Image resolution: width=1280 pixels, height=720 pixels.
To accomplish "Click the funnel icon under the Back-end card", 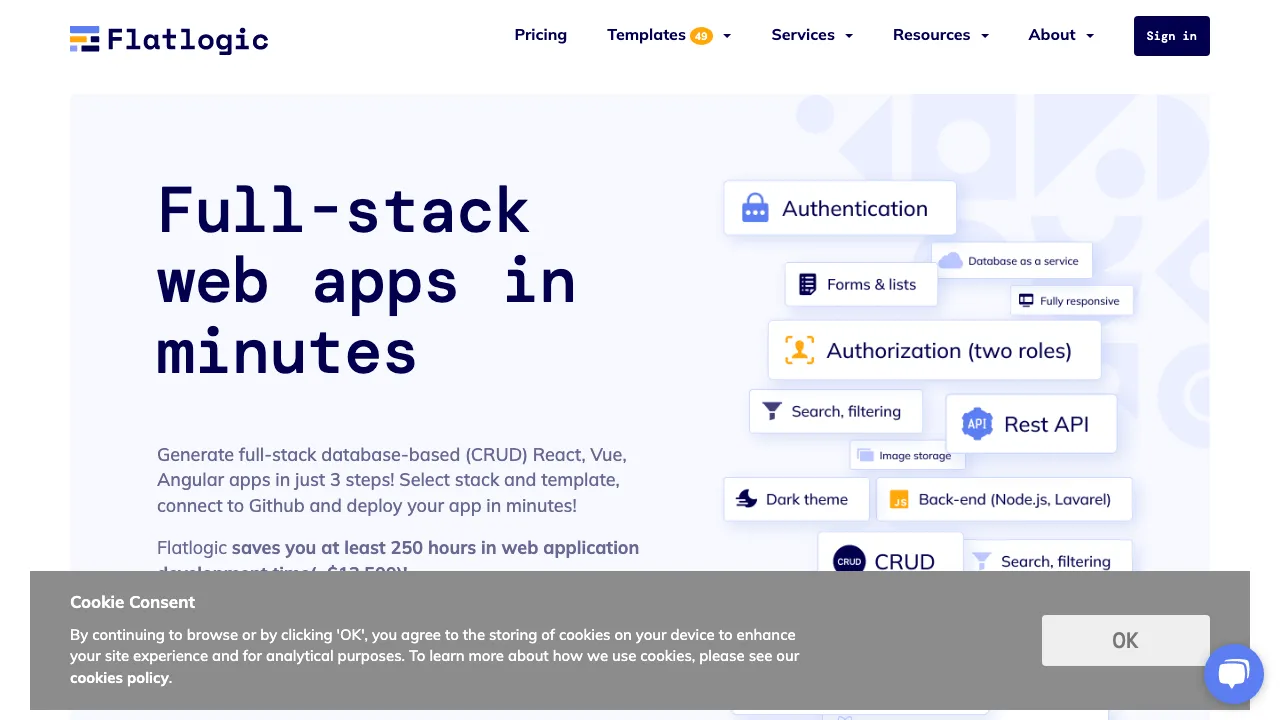I will 982,561.
